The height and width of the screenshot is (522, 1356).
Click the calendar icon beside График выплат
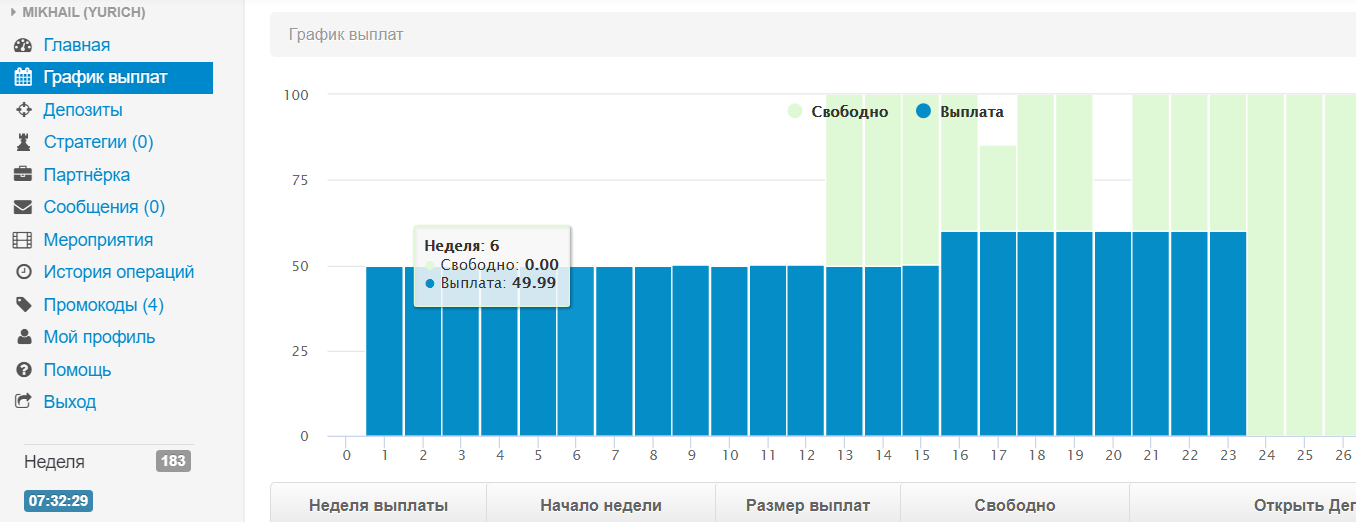23,78
